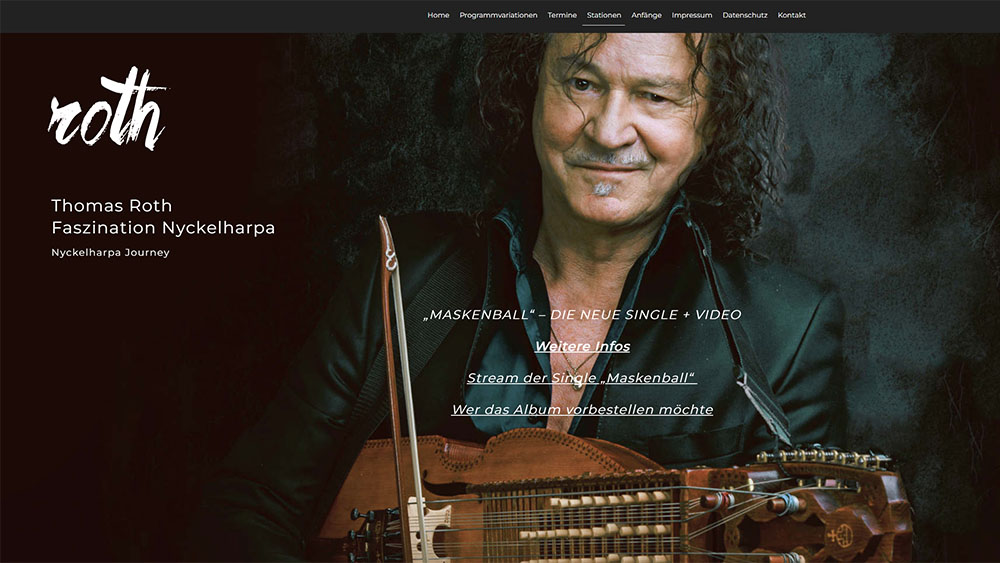Click the Thomas Roth Faszination Nyckelharpa title

pos(163,217)
